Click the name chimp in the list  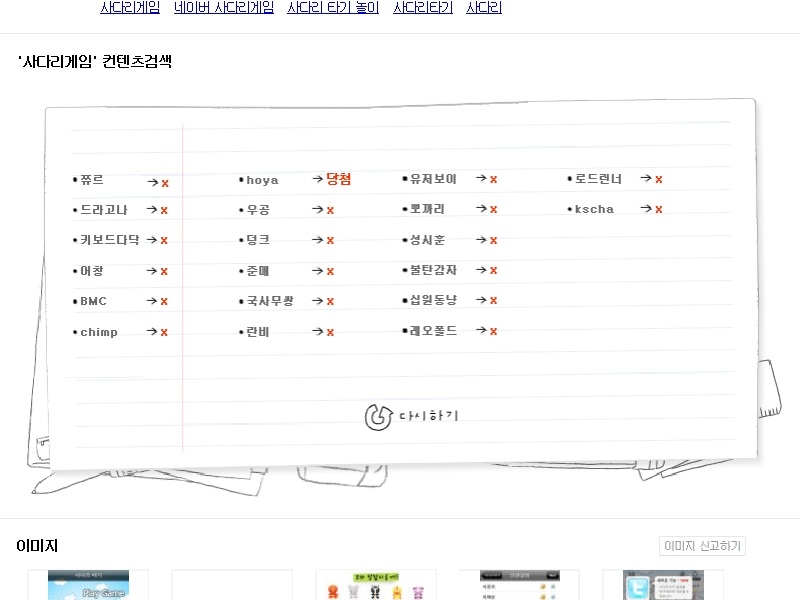pyautogui.click(x=99, y=332)
